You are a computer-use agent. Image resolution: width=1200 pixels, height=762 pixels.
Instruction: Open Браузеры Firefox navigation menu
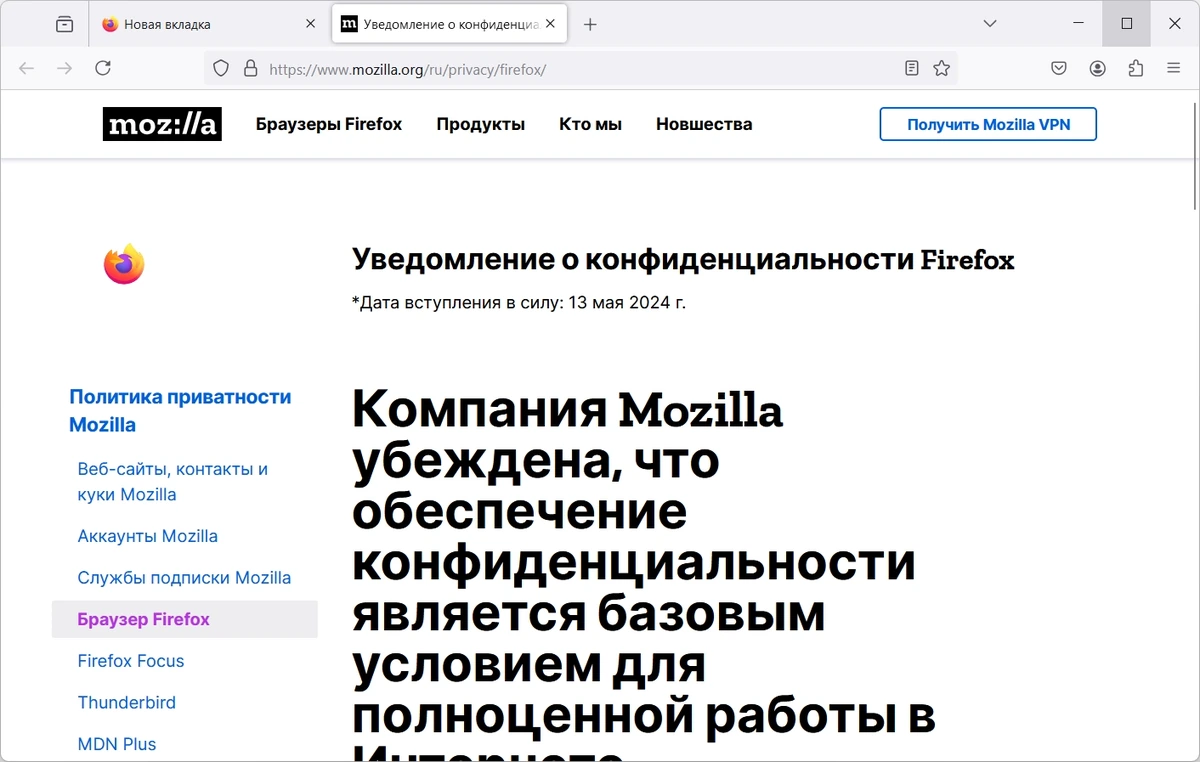pyautogui.click(x=329, y=124)
